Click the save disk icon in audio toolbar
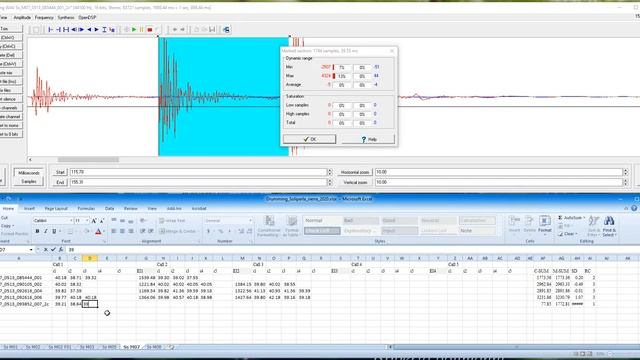 [212, 29]
